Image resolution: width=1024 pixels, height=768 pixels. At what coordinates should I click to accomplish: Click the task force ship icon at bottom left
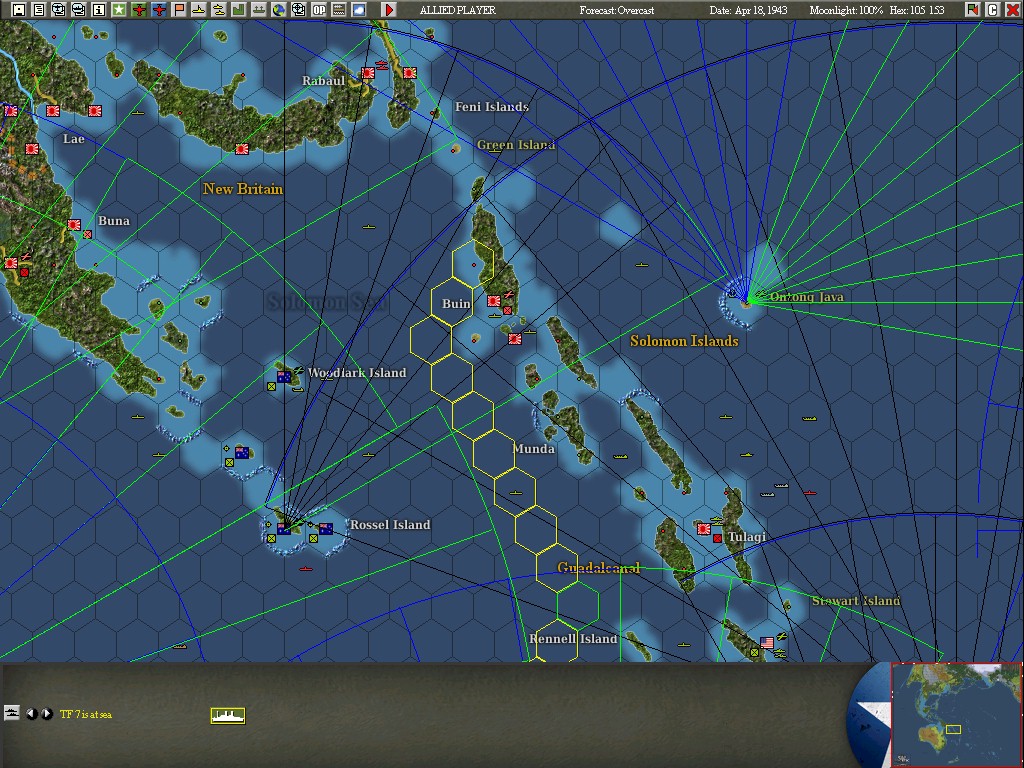[x=12, y=713]
